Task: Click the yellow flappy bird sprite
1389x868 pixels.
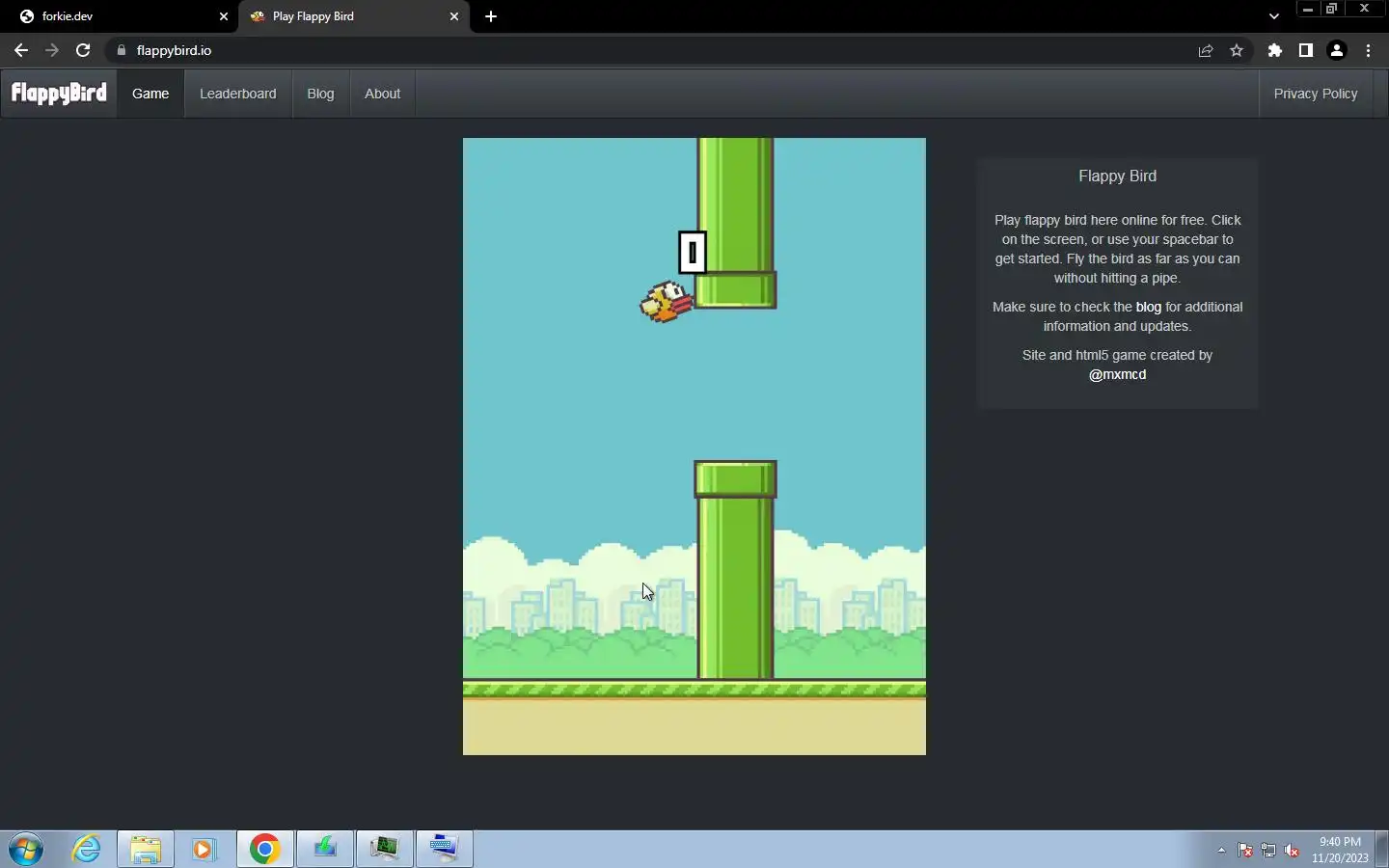Action: click(667, 301)
